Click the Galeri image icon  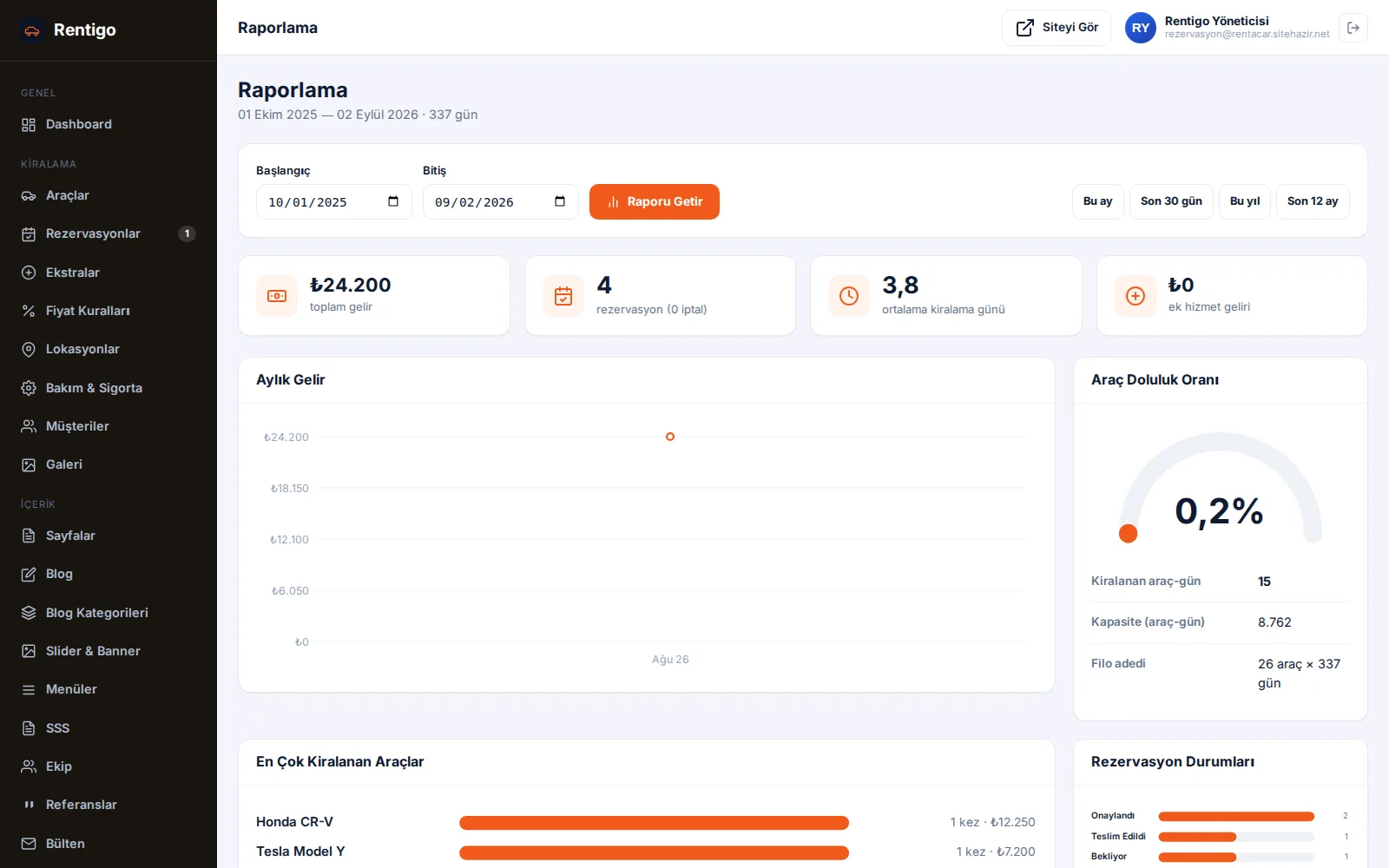point(29,465)
